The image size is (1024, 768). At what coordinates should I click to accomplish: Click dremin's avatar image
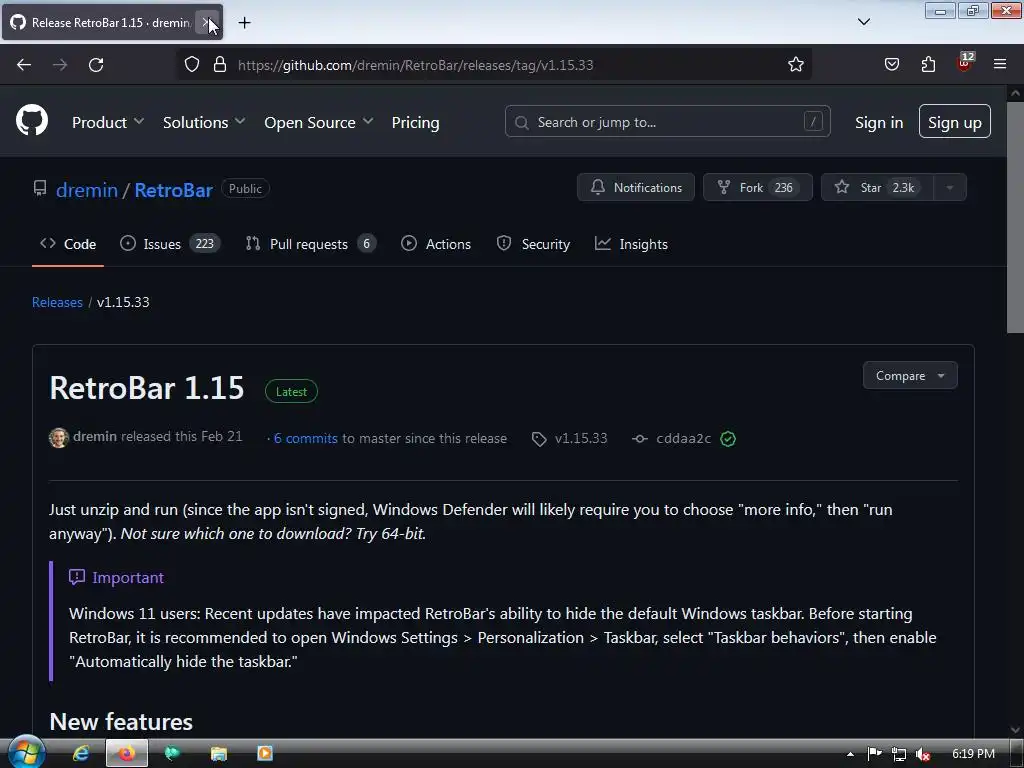59,438
